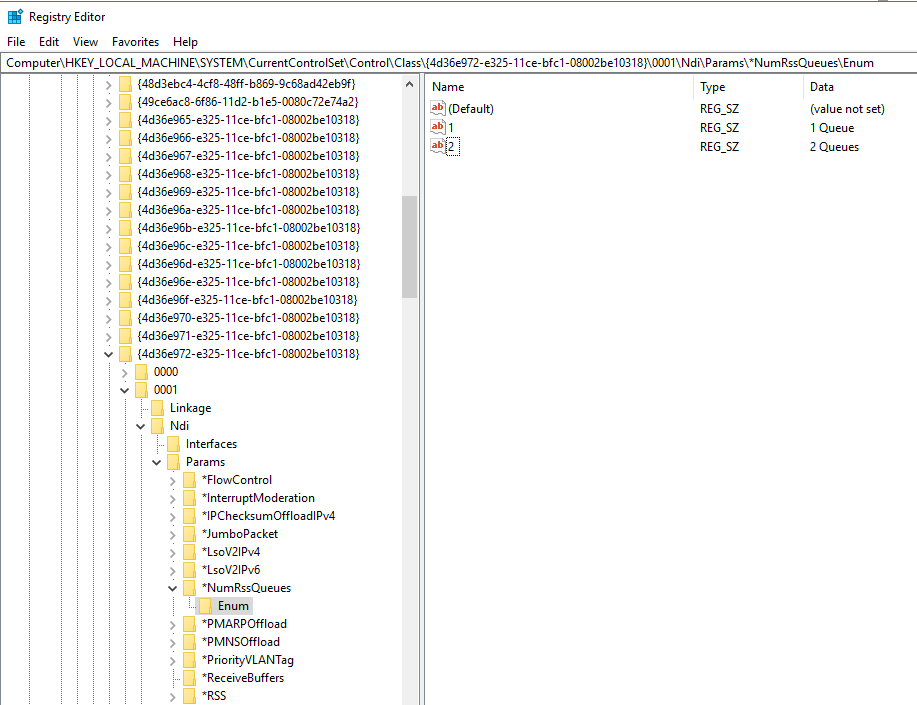
Task: Click the *LsoV2IPv4 folder icon
Action: coord(189,552)
